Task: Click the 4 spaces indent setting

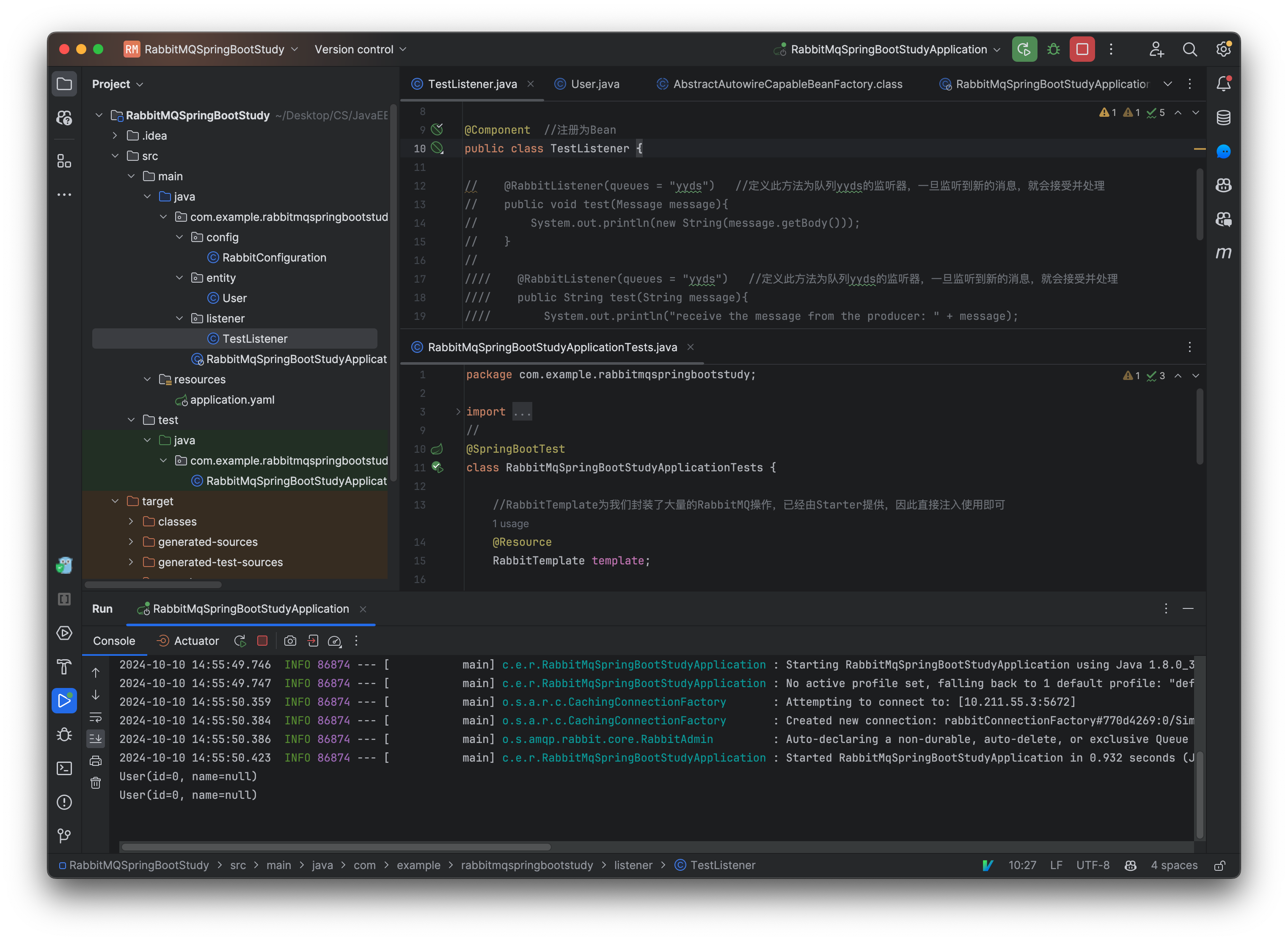Action: 1173,865
